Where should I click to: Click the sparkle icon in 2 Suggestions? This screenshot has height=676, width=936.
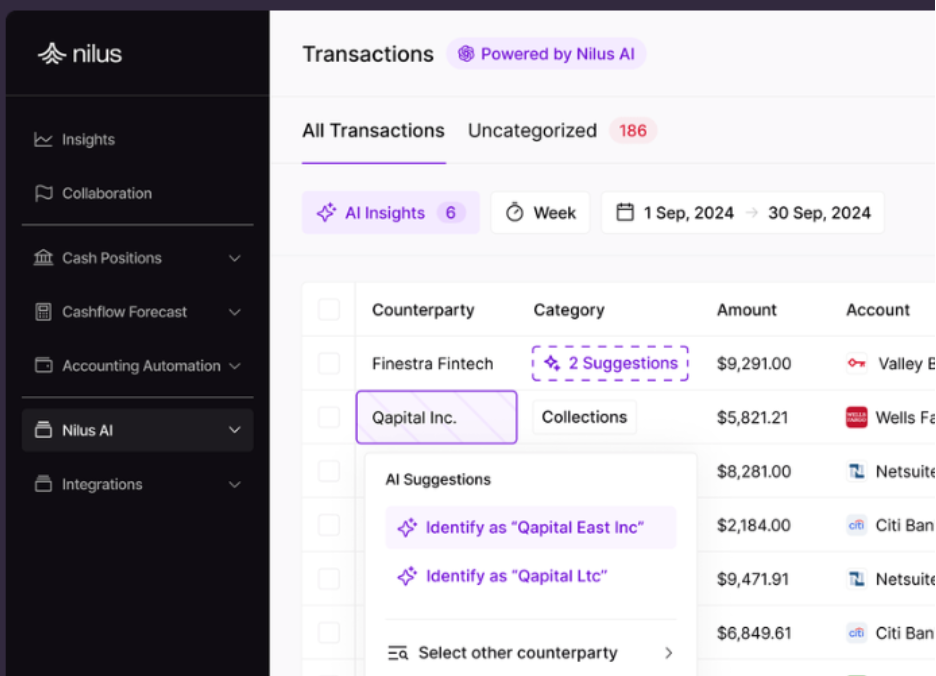point(552,363)
